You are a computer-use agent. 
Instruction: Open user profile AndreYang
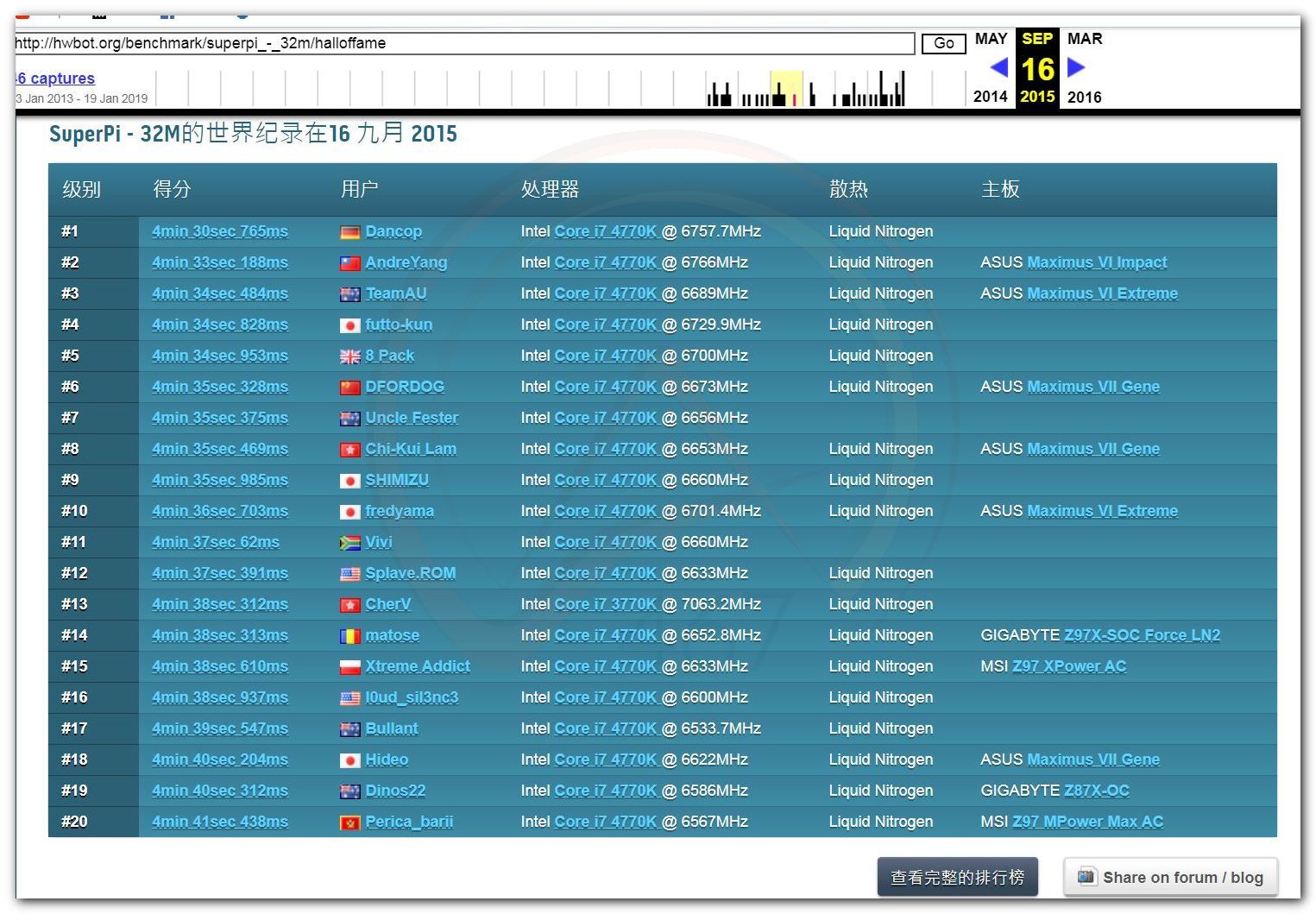pyautogui.click(x=406, y=262)
